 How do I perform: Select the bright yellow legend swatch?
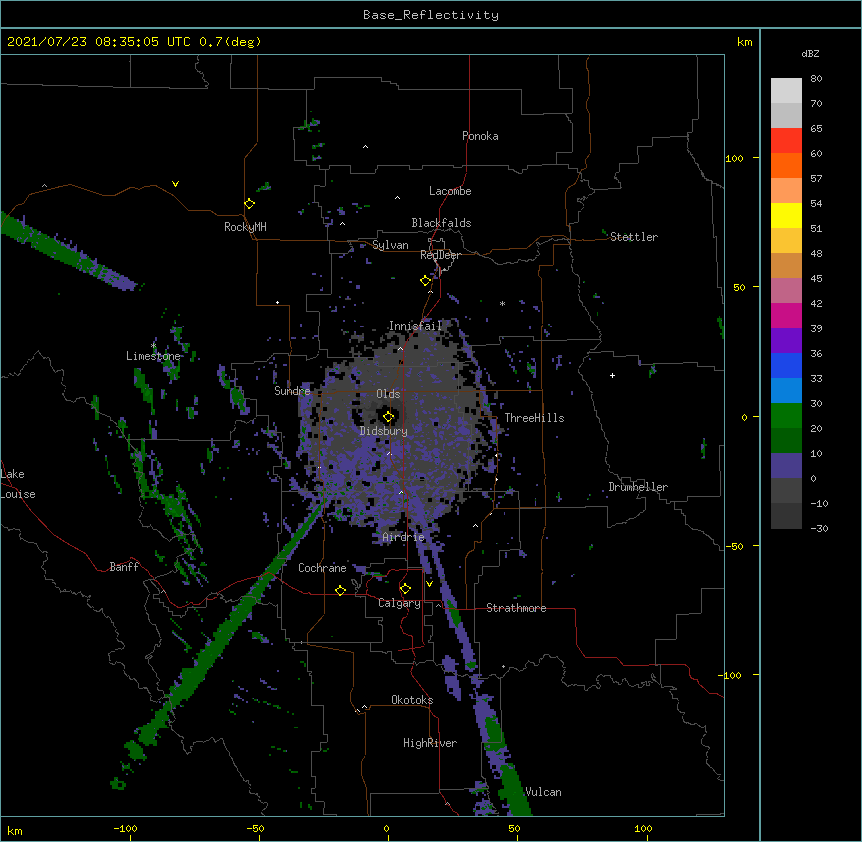point(786,215)
